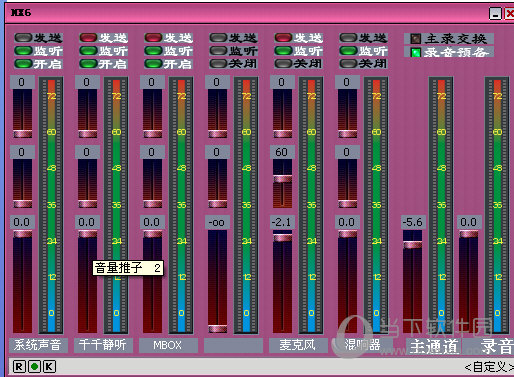Toggle 发送 LED for MBOX channel
514x377 pixels.
(153, 38)
